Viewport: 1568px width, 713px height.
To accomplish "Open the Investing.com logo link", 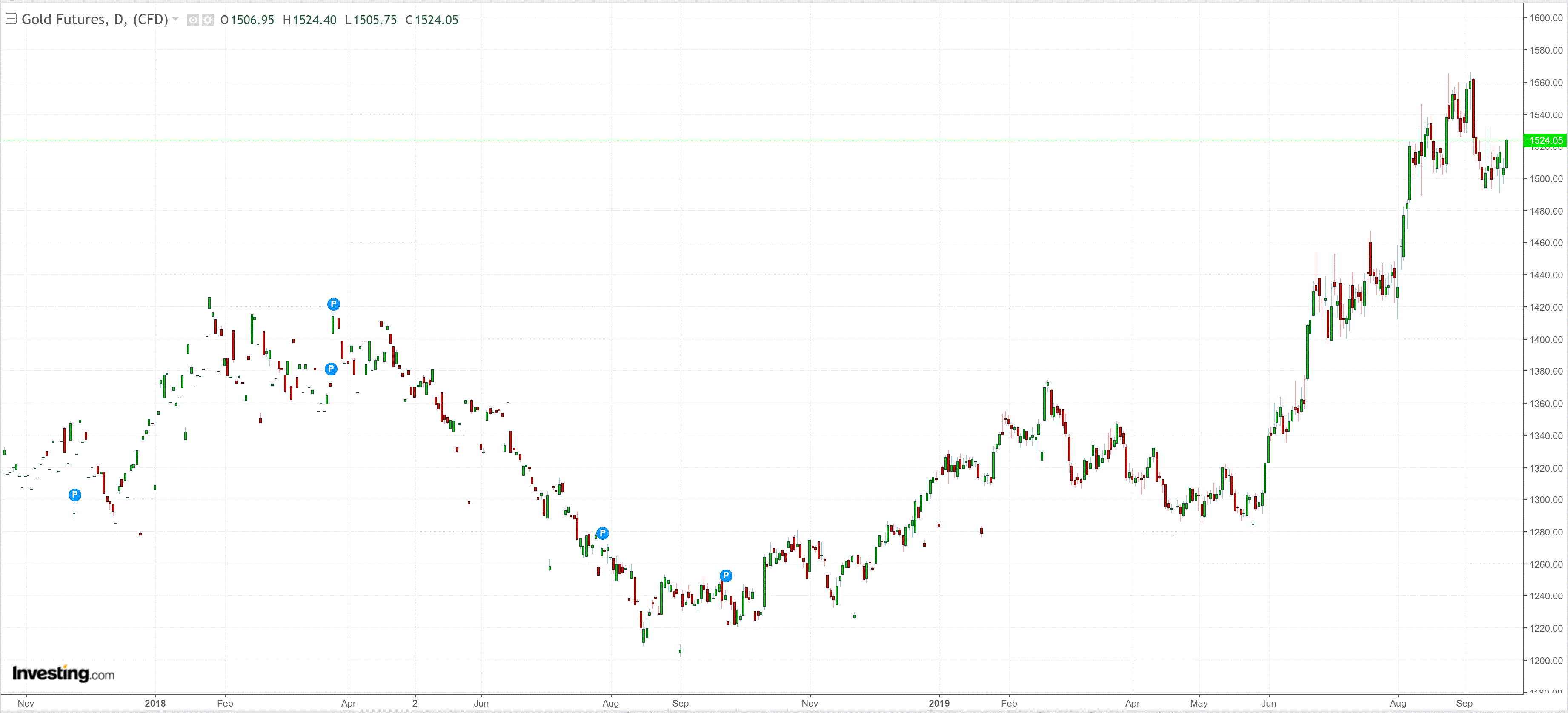I will pos(63,673).
